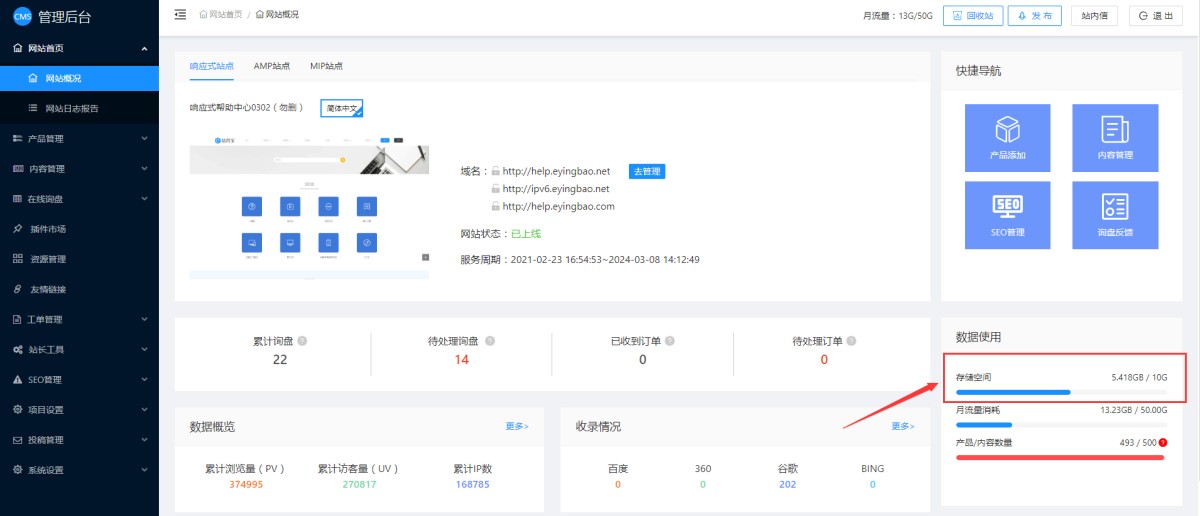Switch to the MIP站点 tab
This screenshot has height=516, width=1200.
point(326,66)
